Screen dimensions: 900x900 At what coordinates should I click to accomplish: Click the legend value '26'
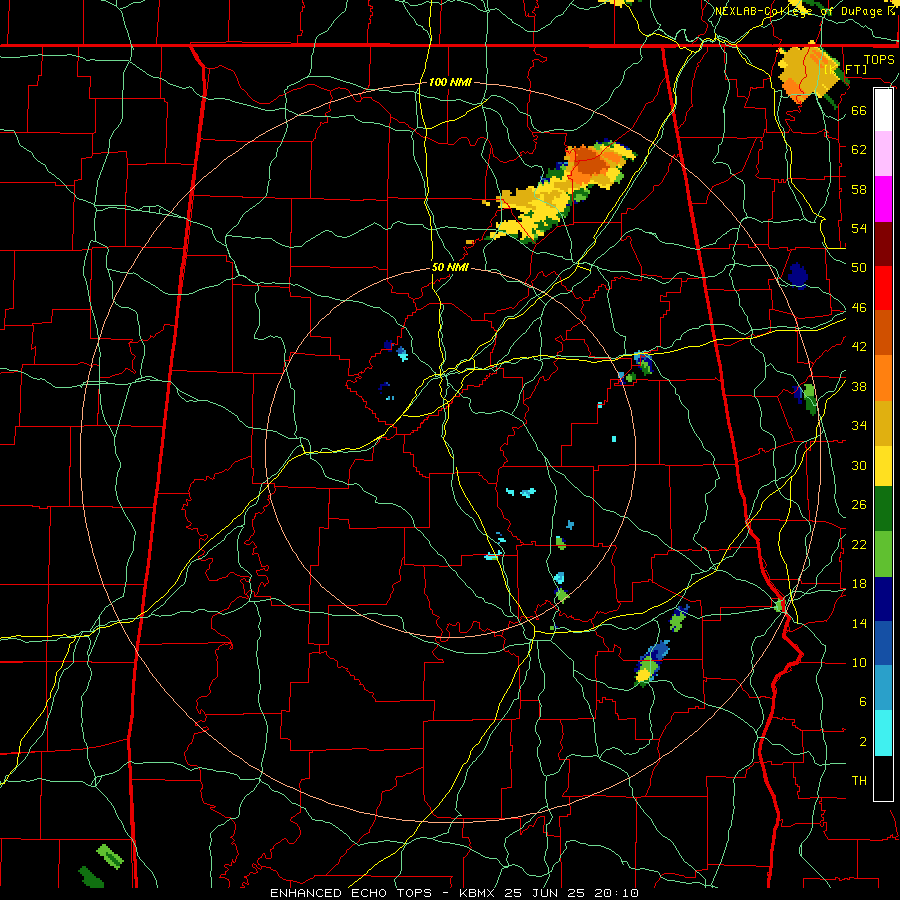(x=859, y=505)
